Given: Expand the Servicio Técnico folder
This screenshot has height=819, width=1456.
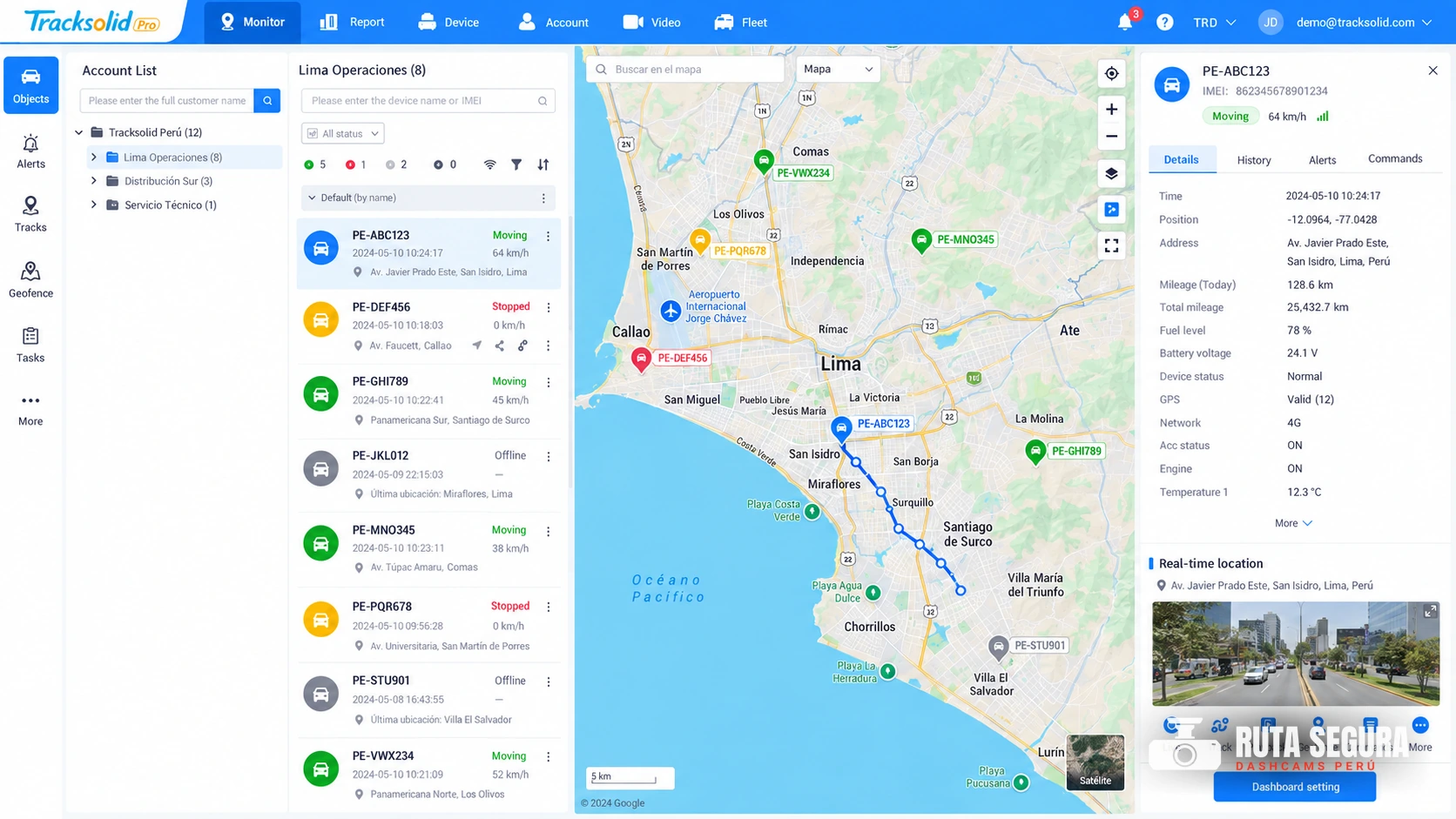Looking at the screenshot, I should coord(94,205).
